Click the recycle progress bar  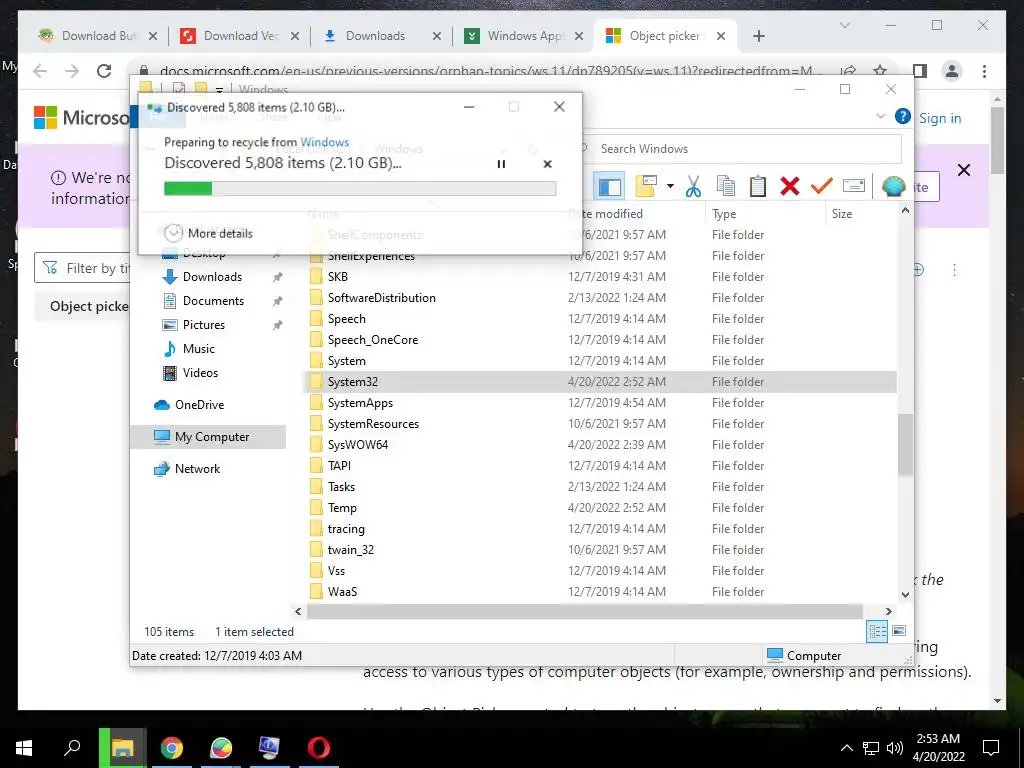[x=360, y=189]
